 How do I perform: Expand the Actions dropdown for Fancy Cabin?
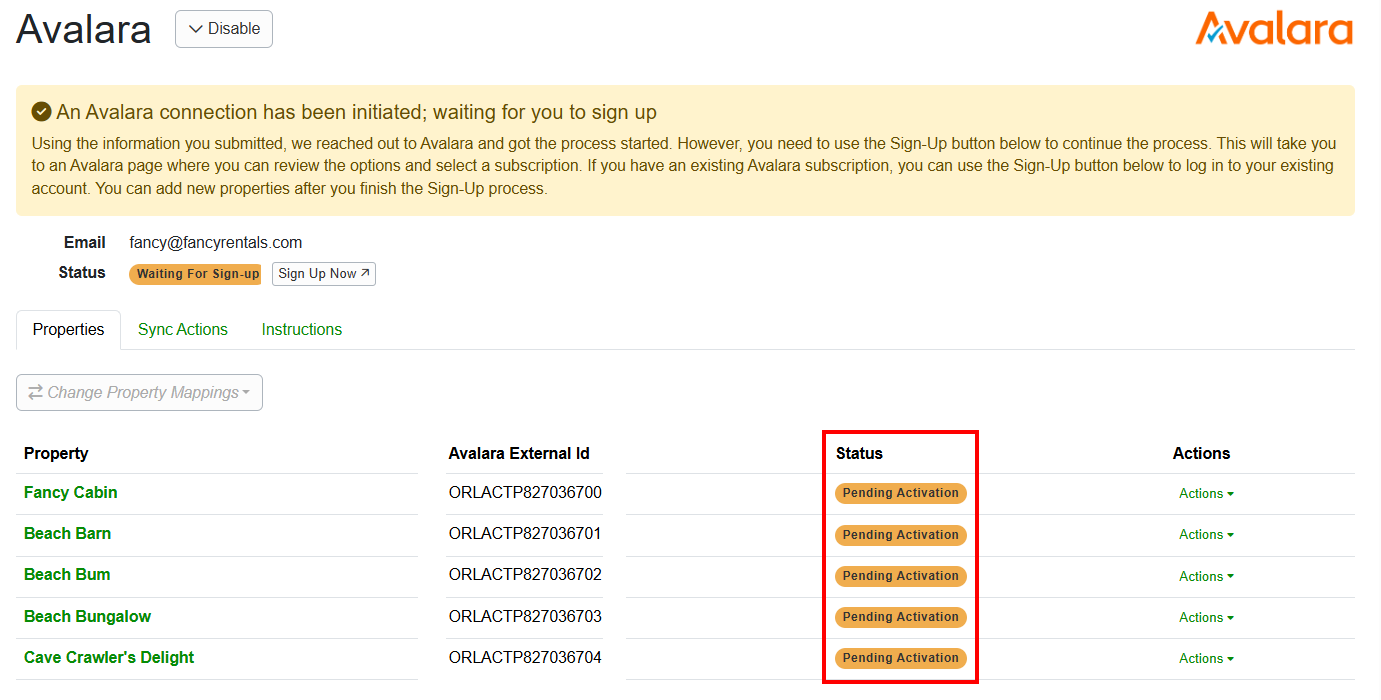(1205, 493)
